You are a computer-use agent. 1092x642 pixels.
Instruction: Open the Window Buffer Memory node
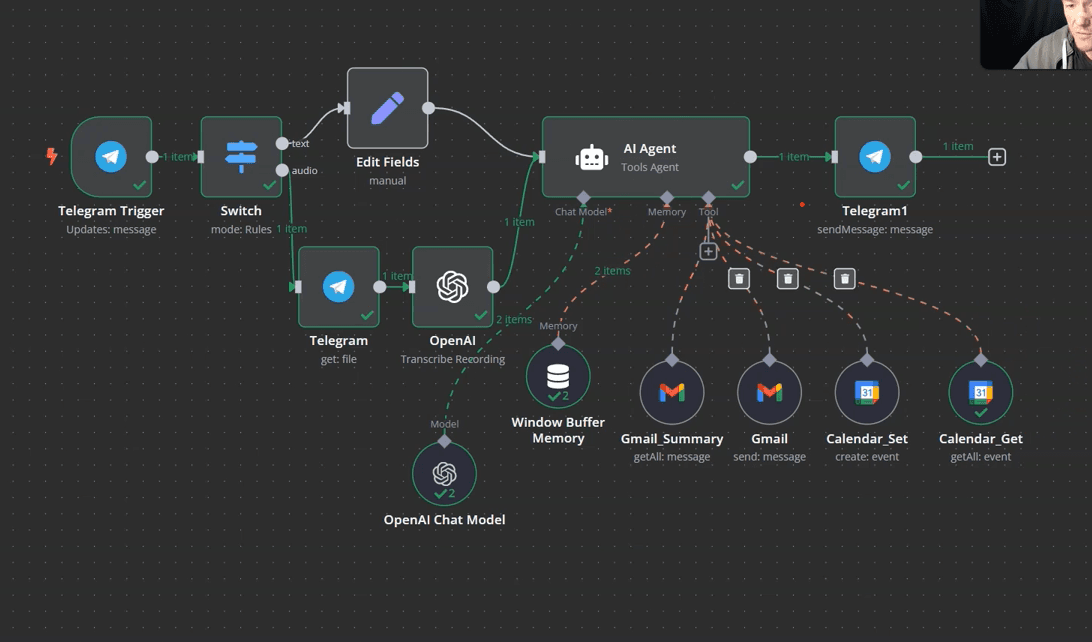558,377
